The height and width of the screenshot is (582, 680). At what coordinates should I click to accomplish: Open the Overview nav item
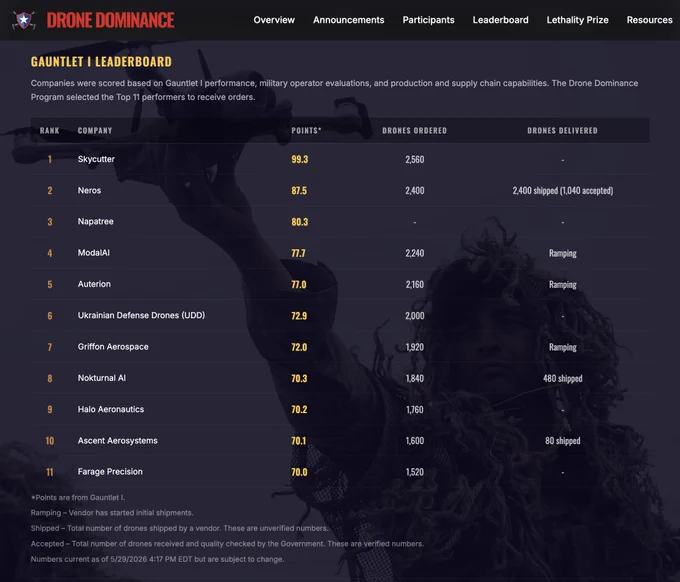point(274,20)
